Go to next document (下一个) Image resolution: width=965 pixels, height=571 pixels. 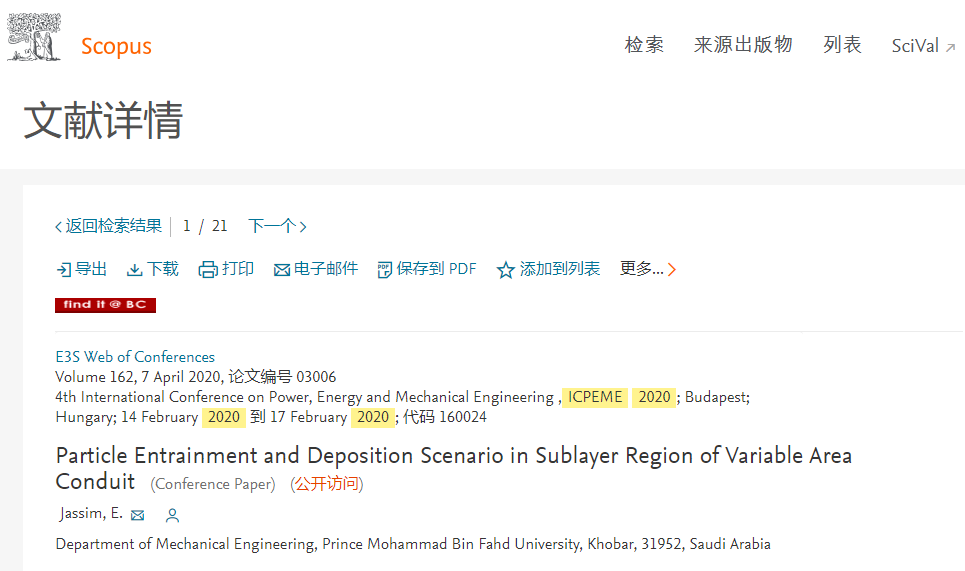(x=277, y=227)
